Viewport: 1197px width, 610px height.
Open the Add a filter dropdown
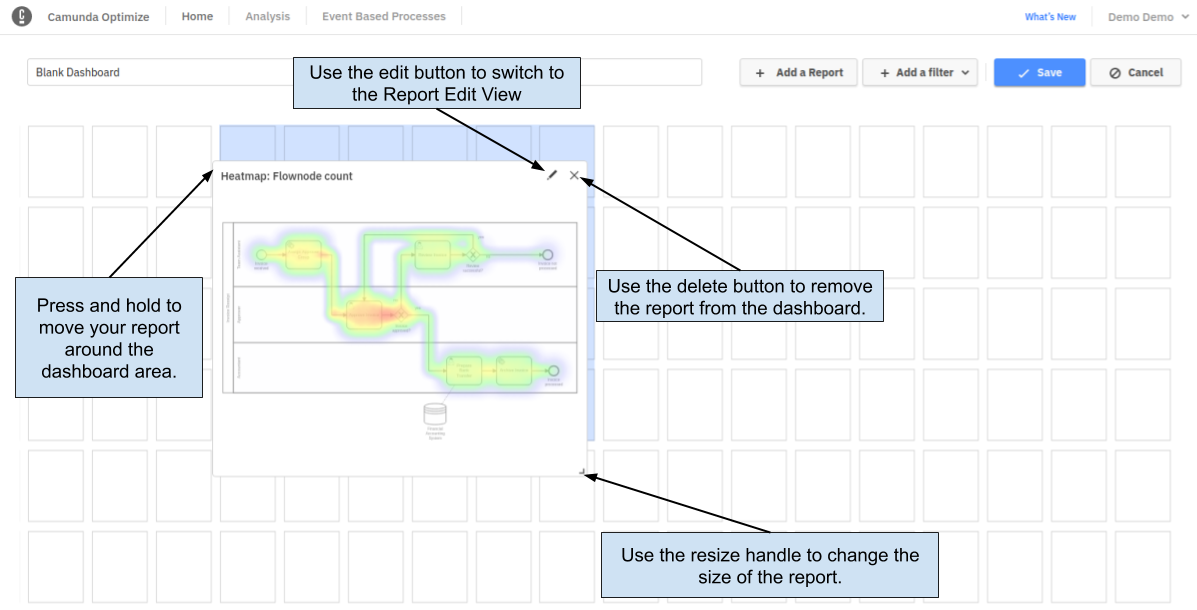922,72
